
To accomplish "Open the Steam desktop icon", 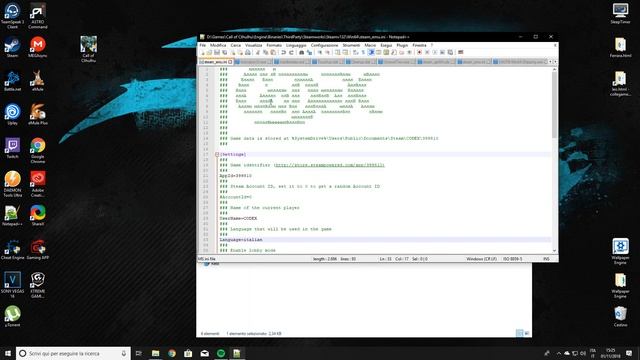I will (12, 47).
